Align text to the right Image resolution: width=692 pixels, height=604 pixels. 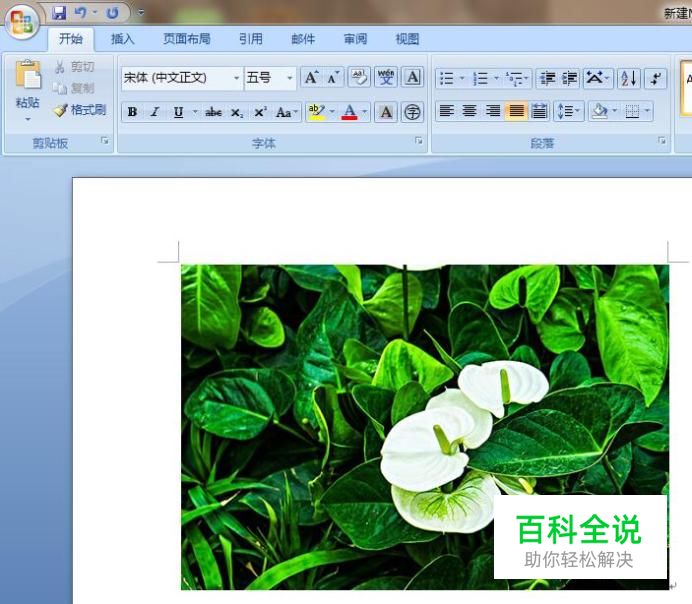pos(493,111)
